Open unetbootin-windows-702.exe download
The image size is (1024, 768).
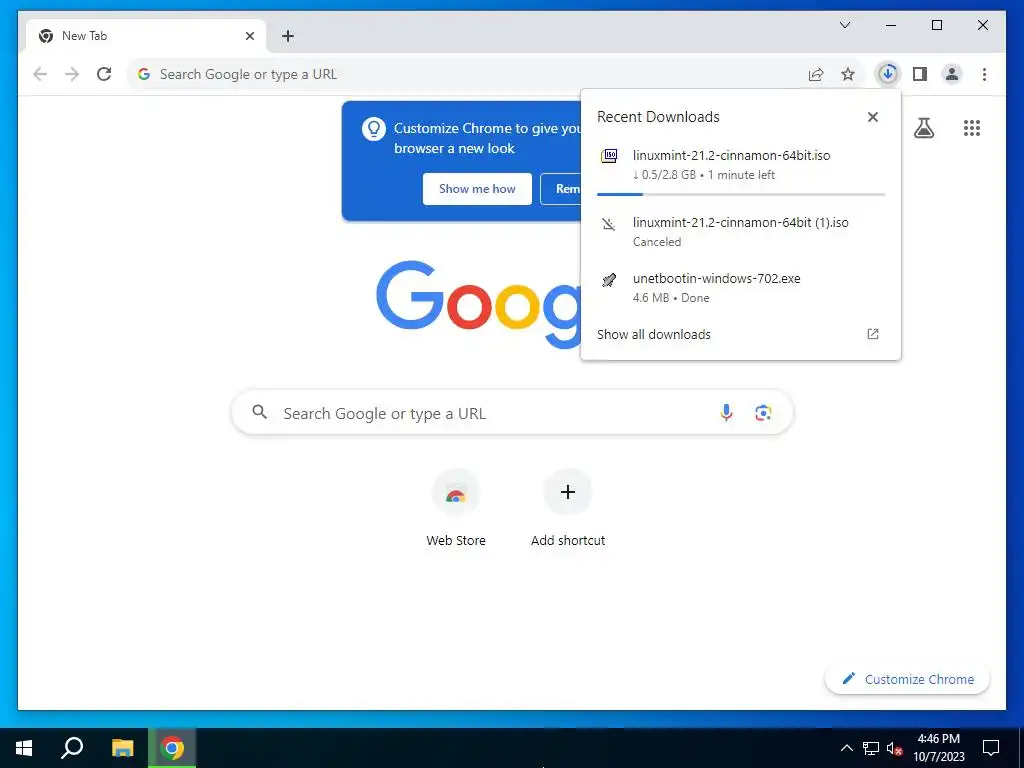(x=741, y=287)
